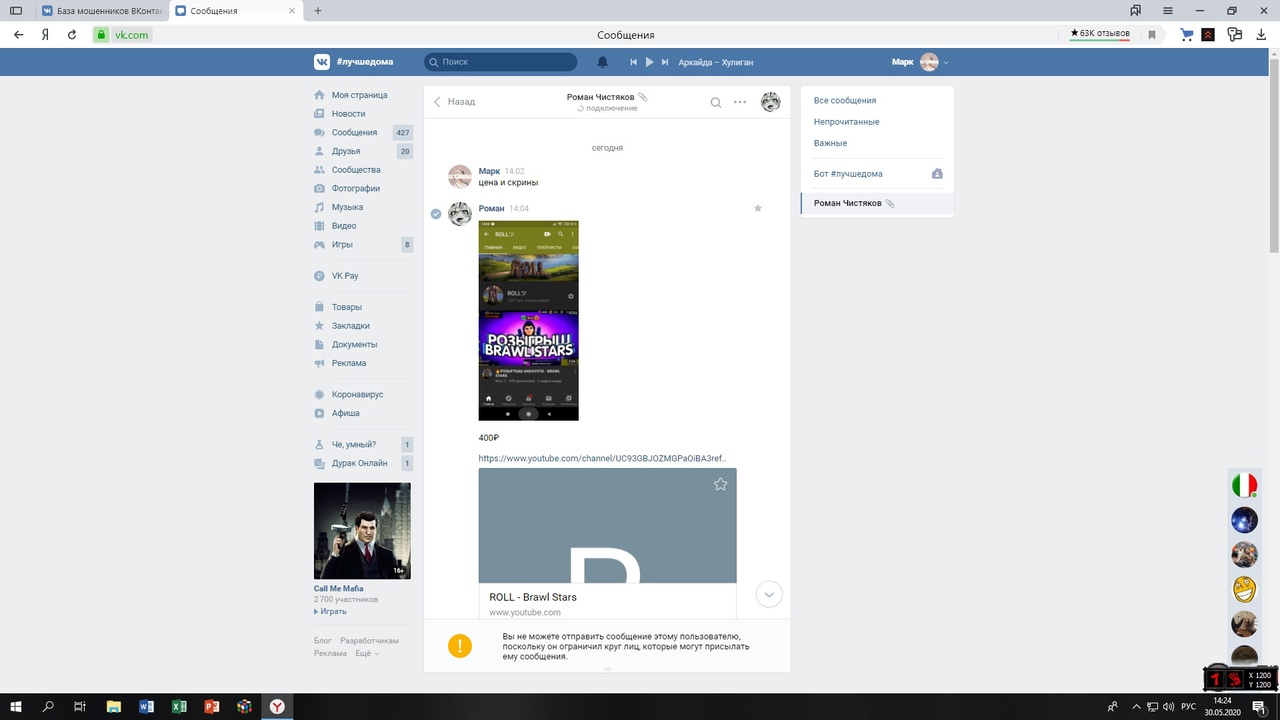Go to previous track in header player
Image resolution: width=1280 pixels, height=720 pixels.
pos(633,62)
